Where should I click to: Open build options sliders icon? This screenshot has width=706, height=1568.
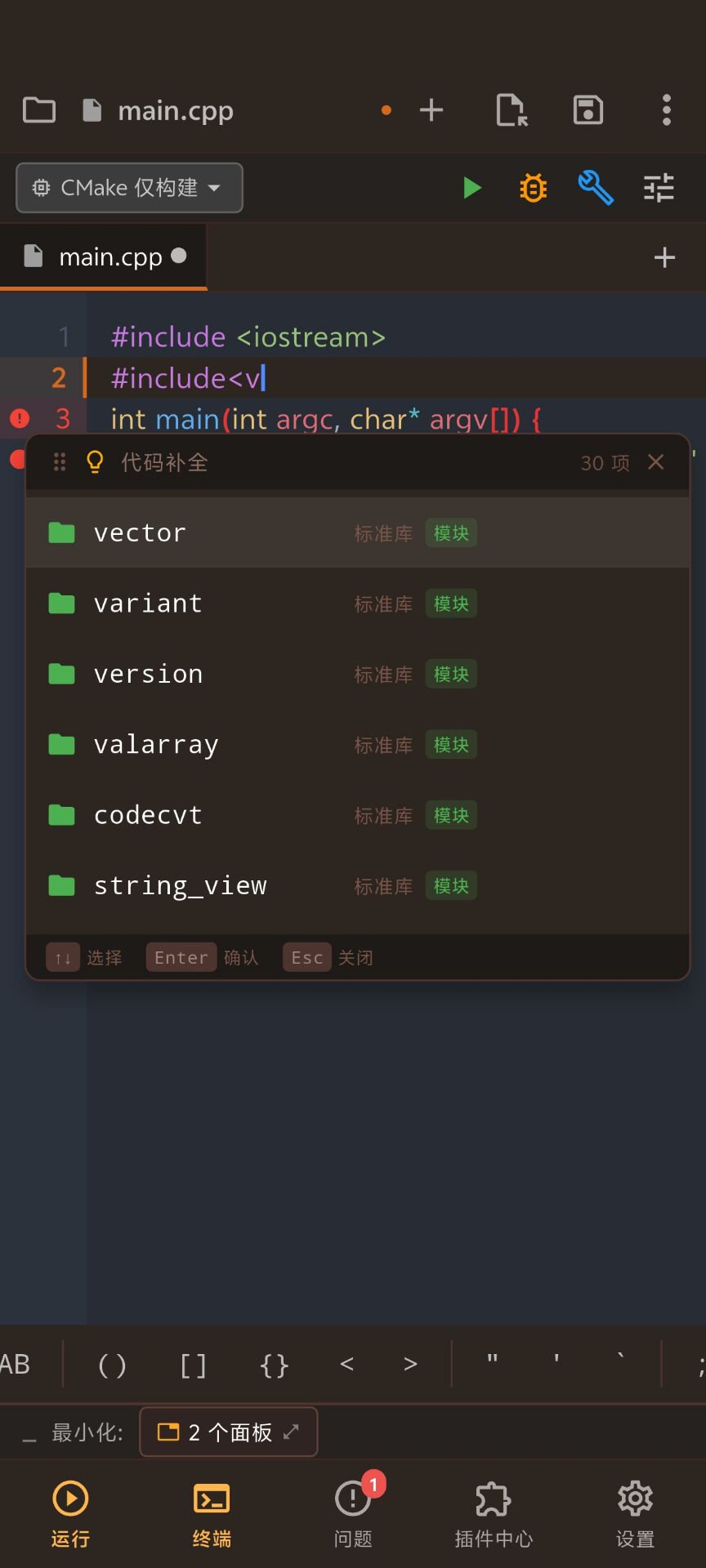(x=659, y=188)
